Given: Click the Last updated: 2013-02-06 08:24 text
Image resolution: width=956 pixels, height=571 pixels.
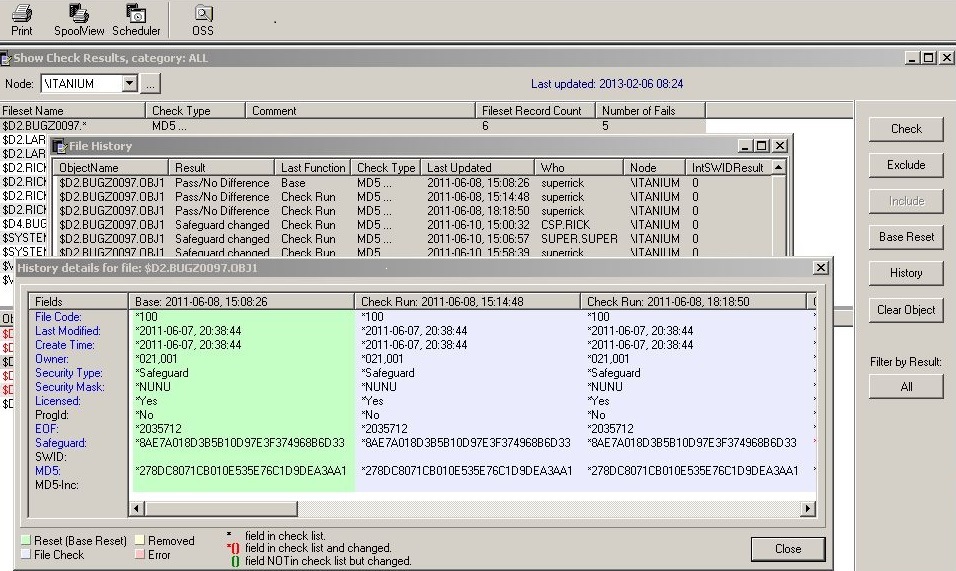Looking at the screenshot, I should [x=607, y=83].
